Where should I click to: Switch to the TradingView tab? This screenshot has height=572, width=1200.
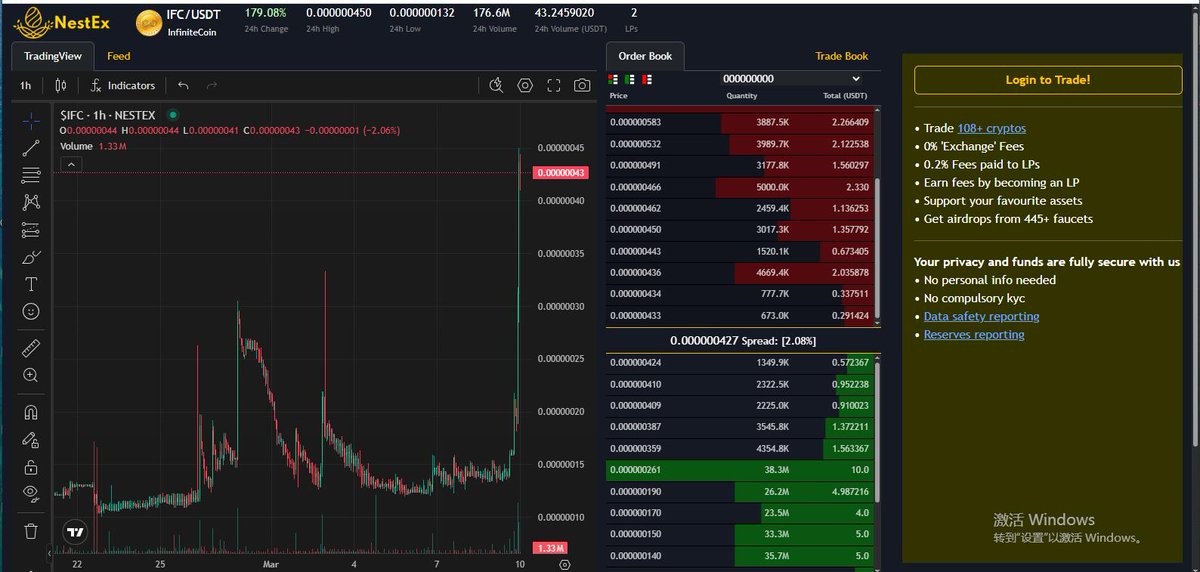(53, 56)
